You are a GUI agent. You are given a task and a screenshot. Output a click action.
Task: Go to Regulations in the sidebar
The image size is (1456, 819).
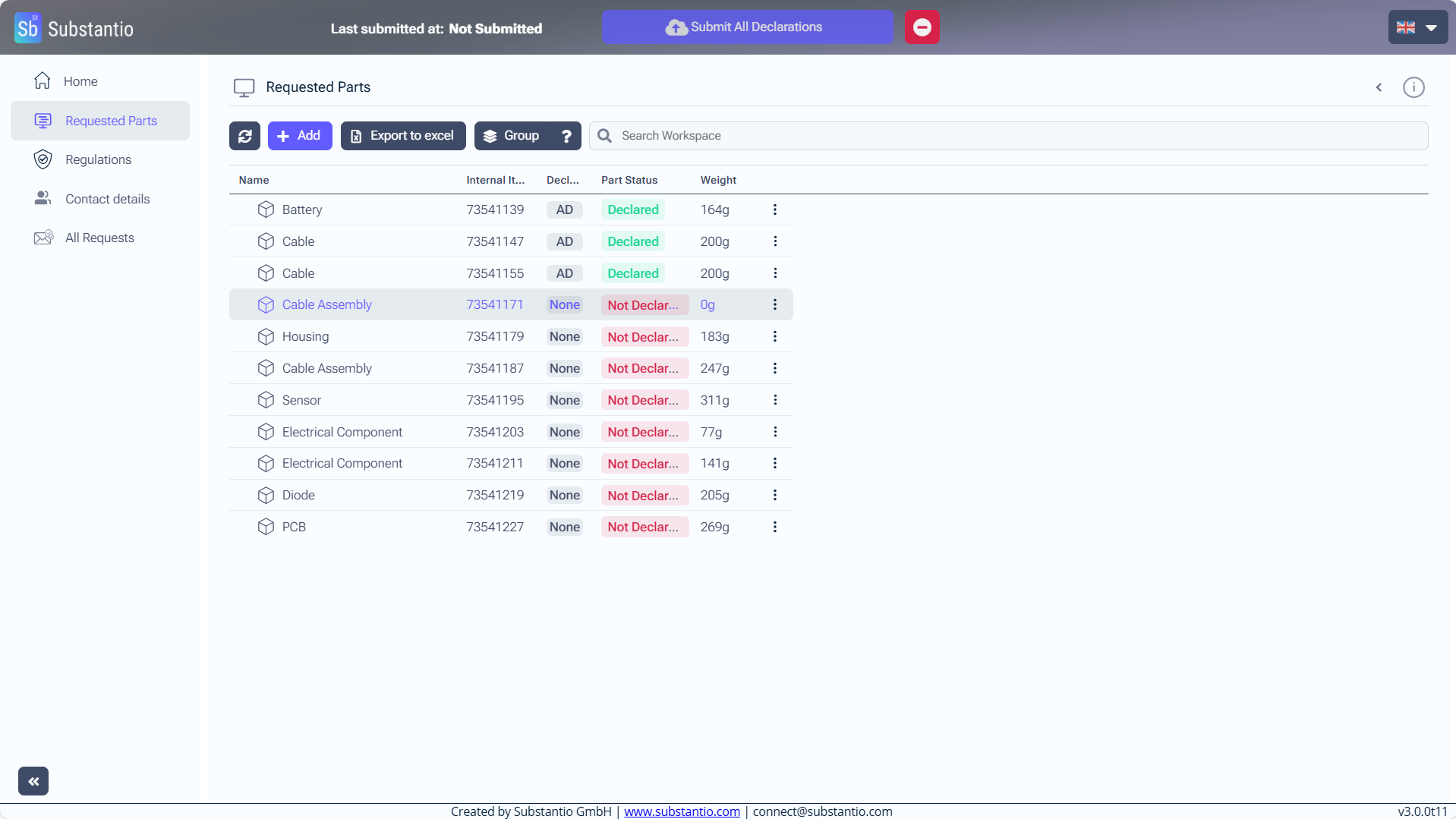[98, 159]
